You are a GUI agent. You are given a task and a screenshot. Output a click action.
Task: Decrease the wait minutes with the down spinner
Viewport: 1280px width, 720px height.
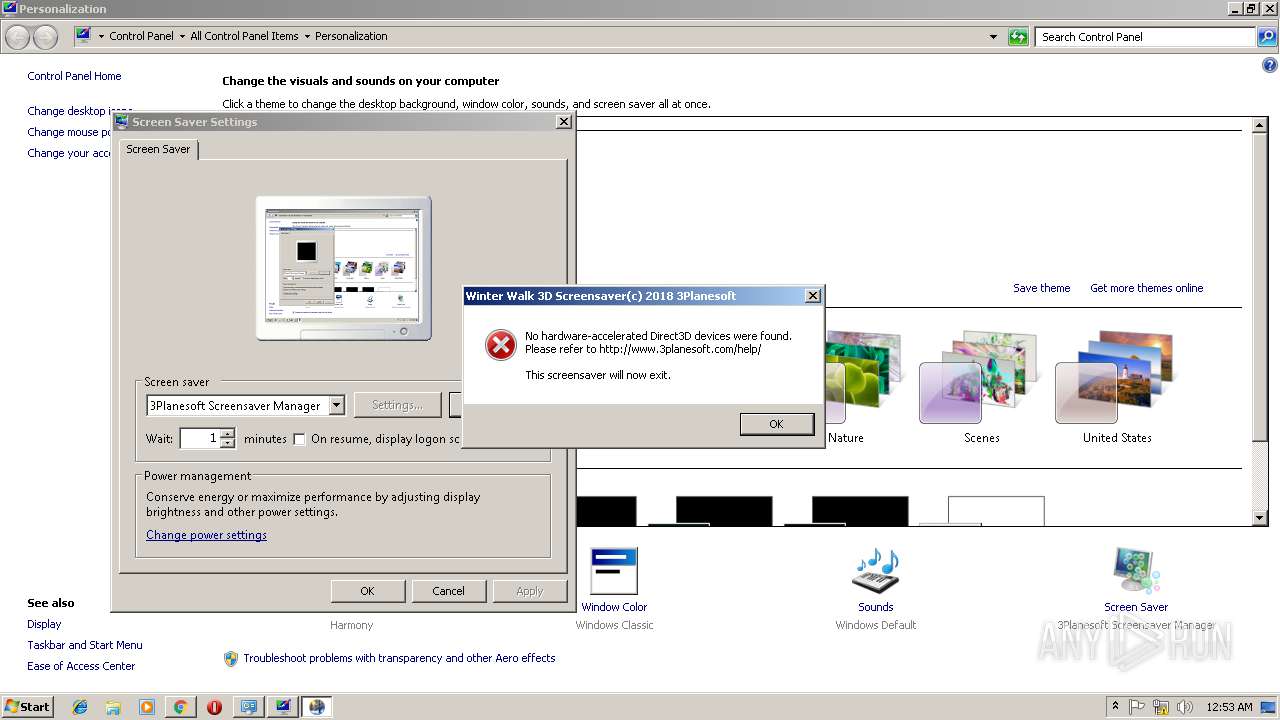[x=228, y=443]
